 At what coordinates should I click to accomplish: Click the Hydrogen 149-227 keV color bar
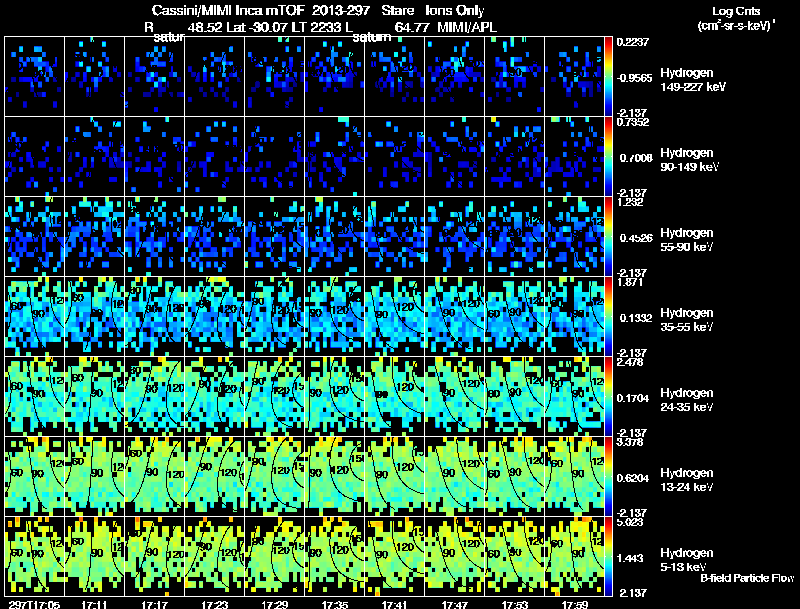(608, 77)
